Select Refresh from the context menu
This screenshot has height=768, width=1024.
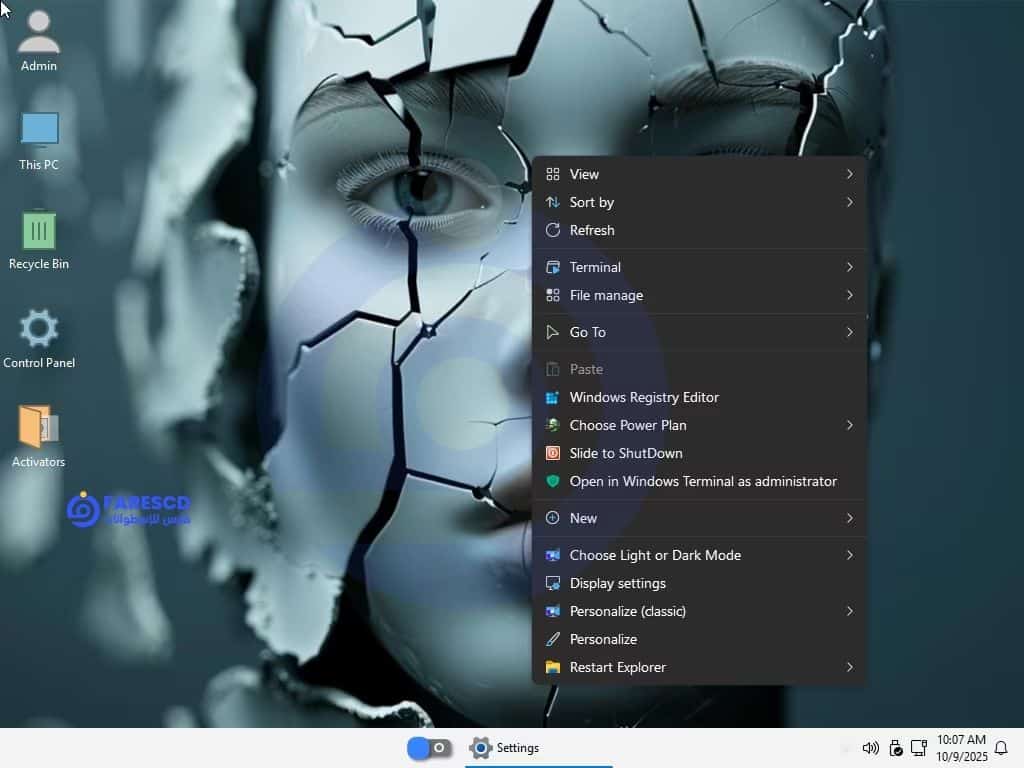pyautogui.click(x=592, y=230)
